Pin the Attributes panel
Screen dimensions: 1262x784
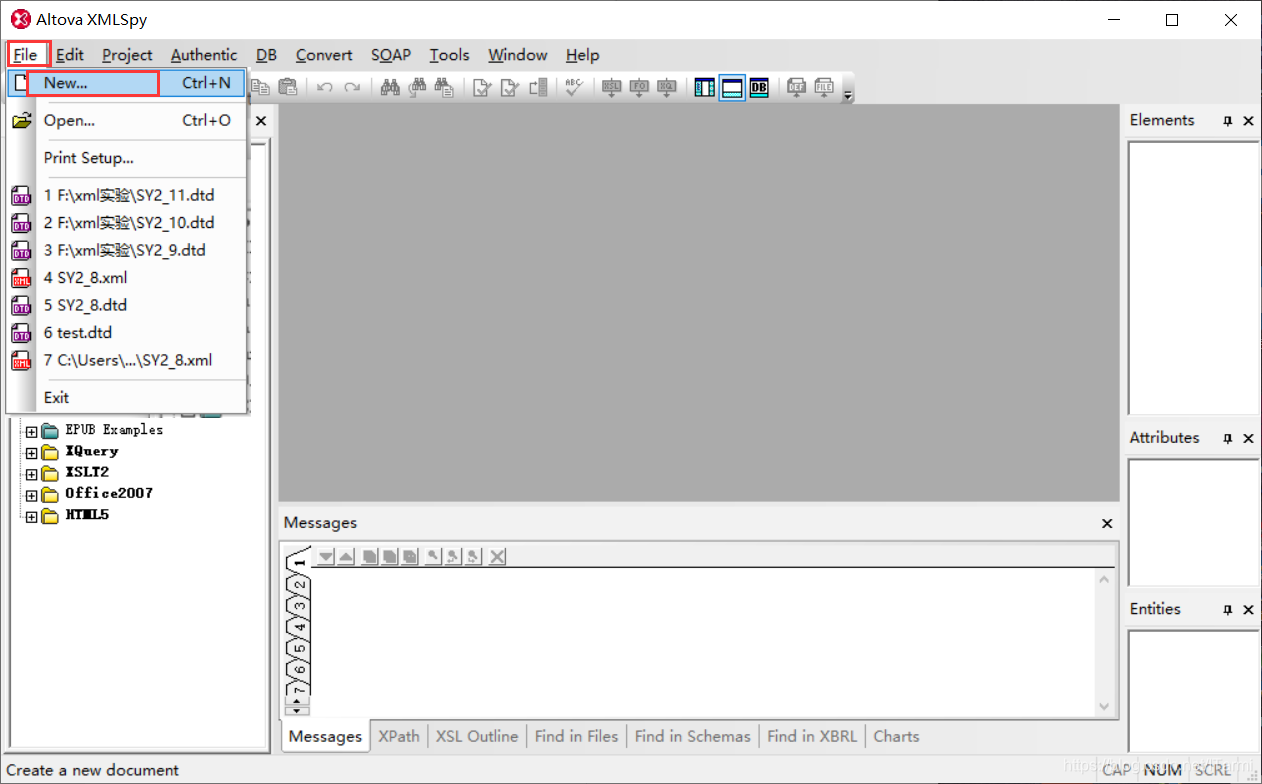click(x=1228, y=439)
